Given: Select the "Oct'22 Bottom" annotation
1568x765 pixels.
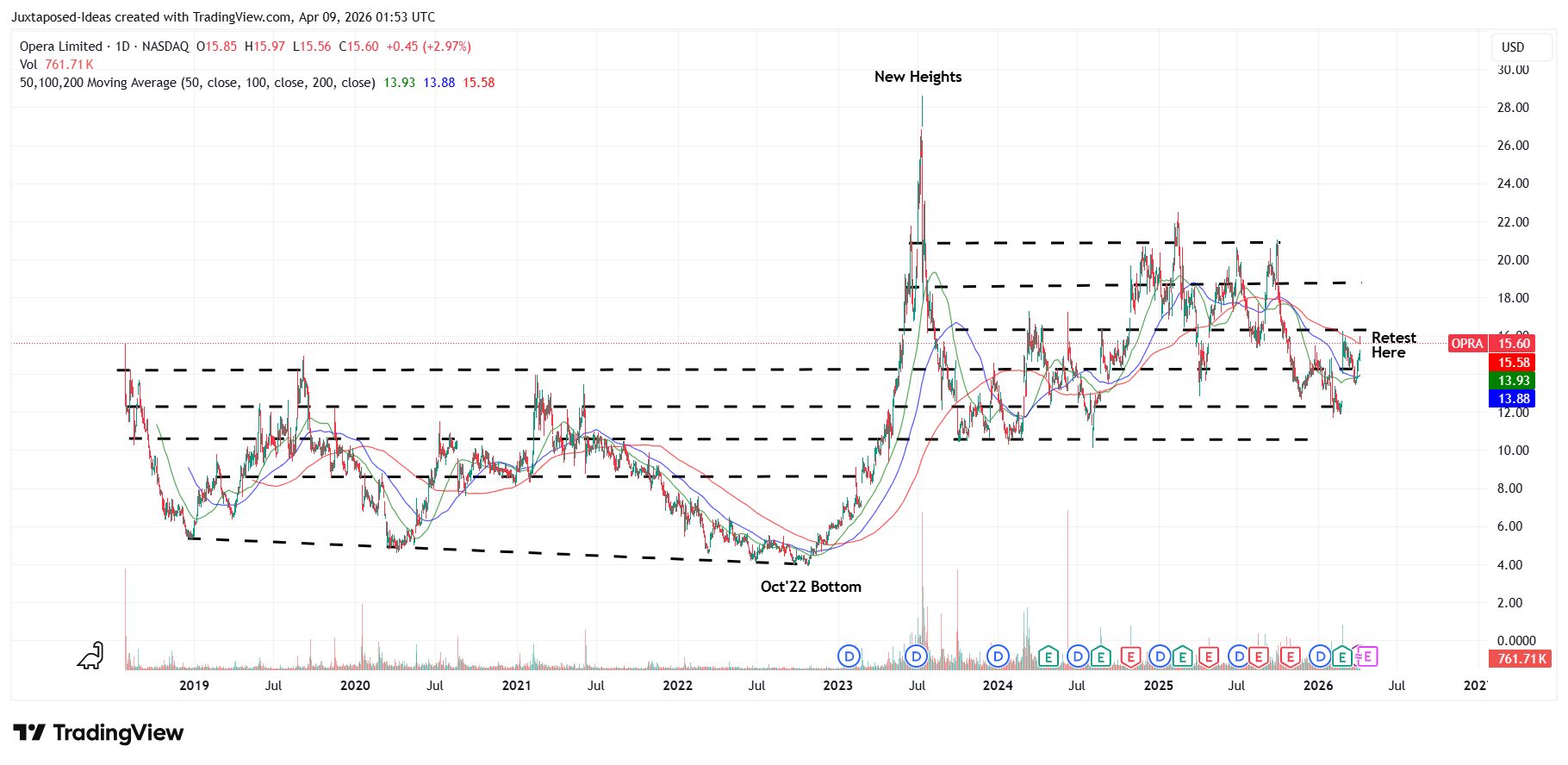Looking at the screenshot, I should (811, 587).
